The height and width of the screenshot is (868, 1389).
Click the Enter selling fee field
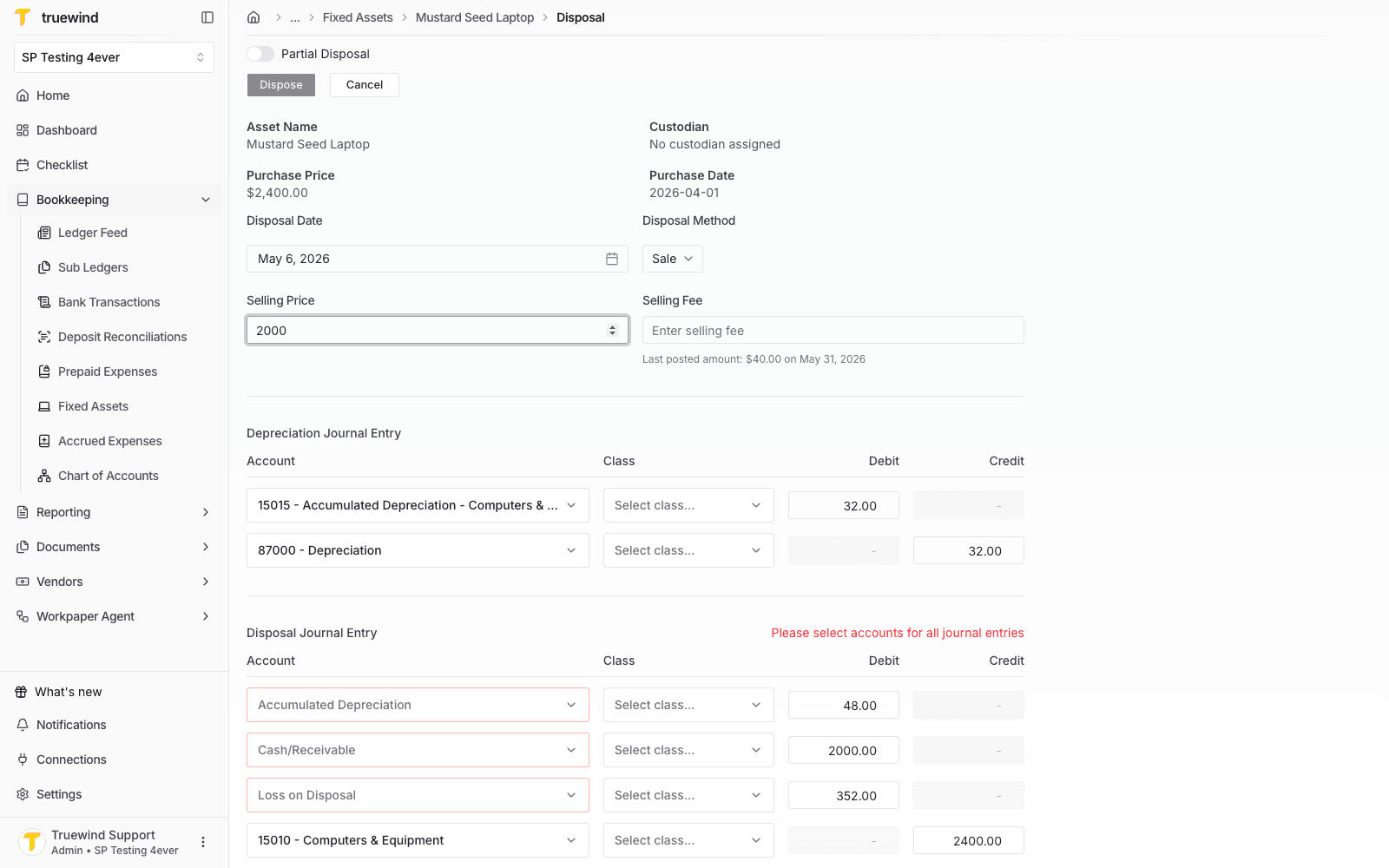tap(833, 331)
